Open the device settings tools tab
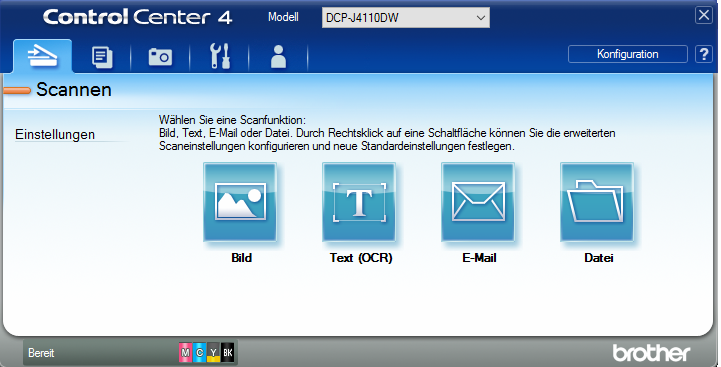Viewport: 721px width, 367px height. [x=219, y=57]
